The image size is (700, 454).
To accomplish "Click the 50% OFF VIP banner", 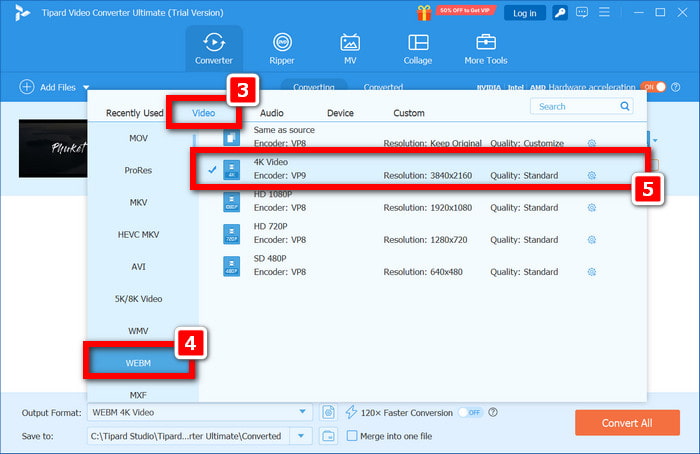I will click(x=465, y=10).
